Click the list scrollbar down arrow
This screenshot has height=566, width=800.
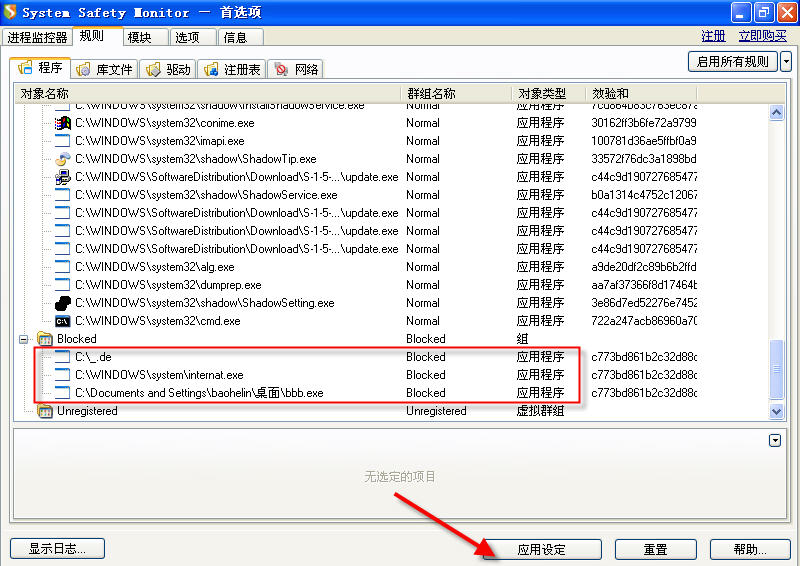click(777, 411)
